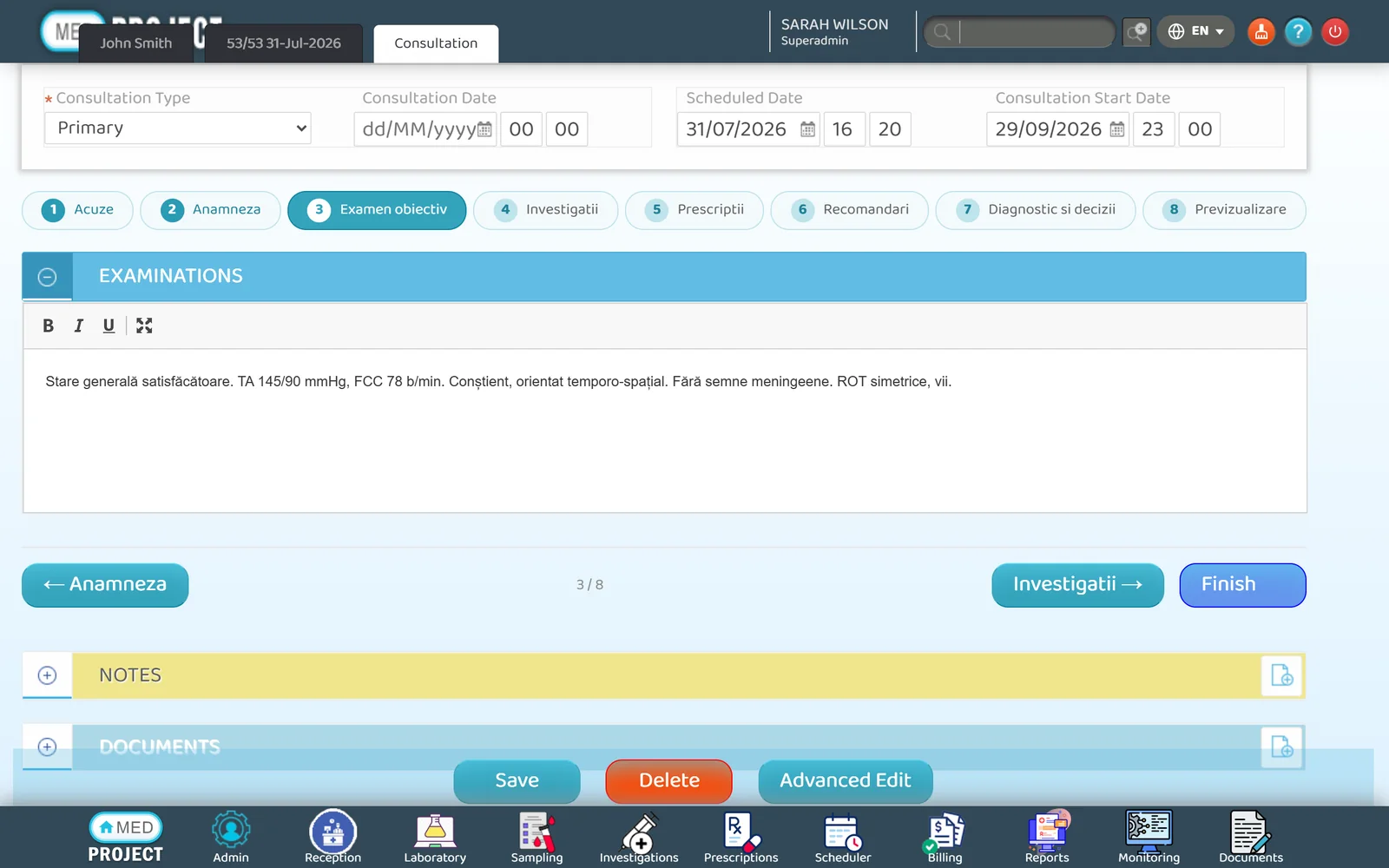Switch to the 53/53 31-Jul-2026 tab

point(284,43)
